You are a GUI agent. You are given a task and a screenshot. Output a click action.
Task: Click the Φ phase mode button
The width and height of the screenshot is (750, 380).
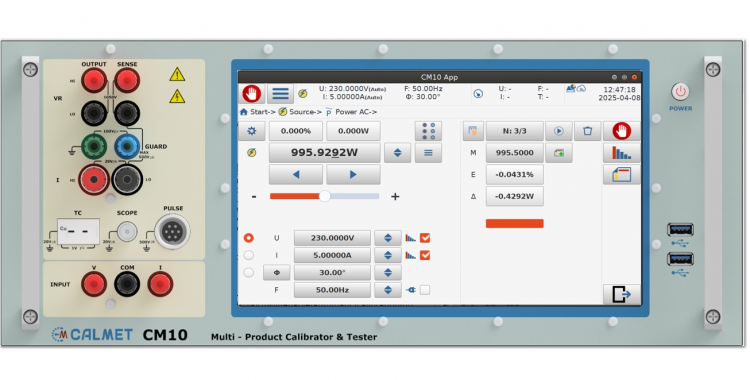(276, 273)
